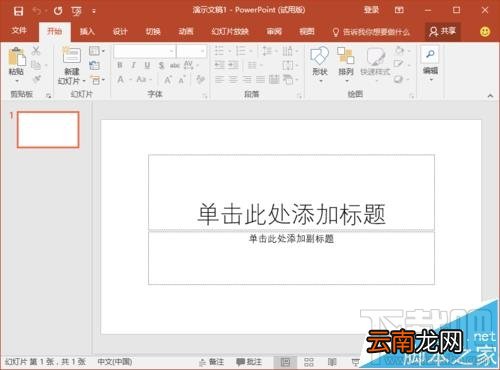The width and height of the screenshot is (500, 370).
Task: Click the copy icon in clipboard group
Action: click(x=36, y=65)
